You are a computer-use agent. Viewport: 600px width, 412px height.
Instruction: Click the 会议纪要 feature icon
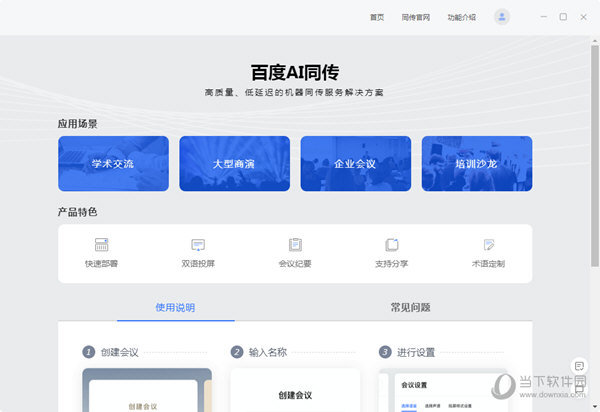[x=295, y=245]
